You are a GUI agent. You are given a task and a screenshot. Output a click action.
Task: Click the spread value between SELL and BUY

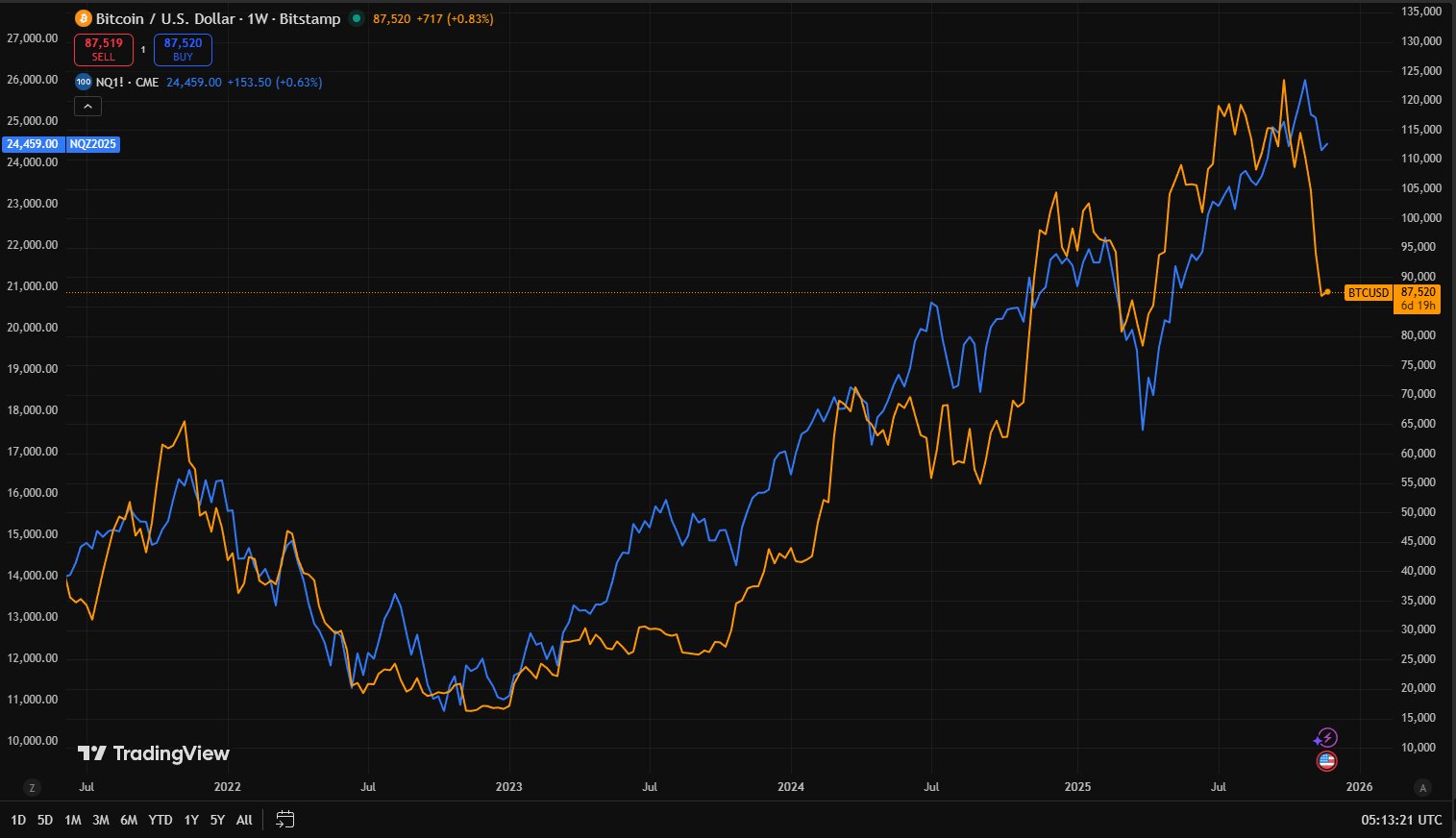(x=143, y=50)
